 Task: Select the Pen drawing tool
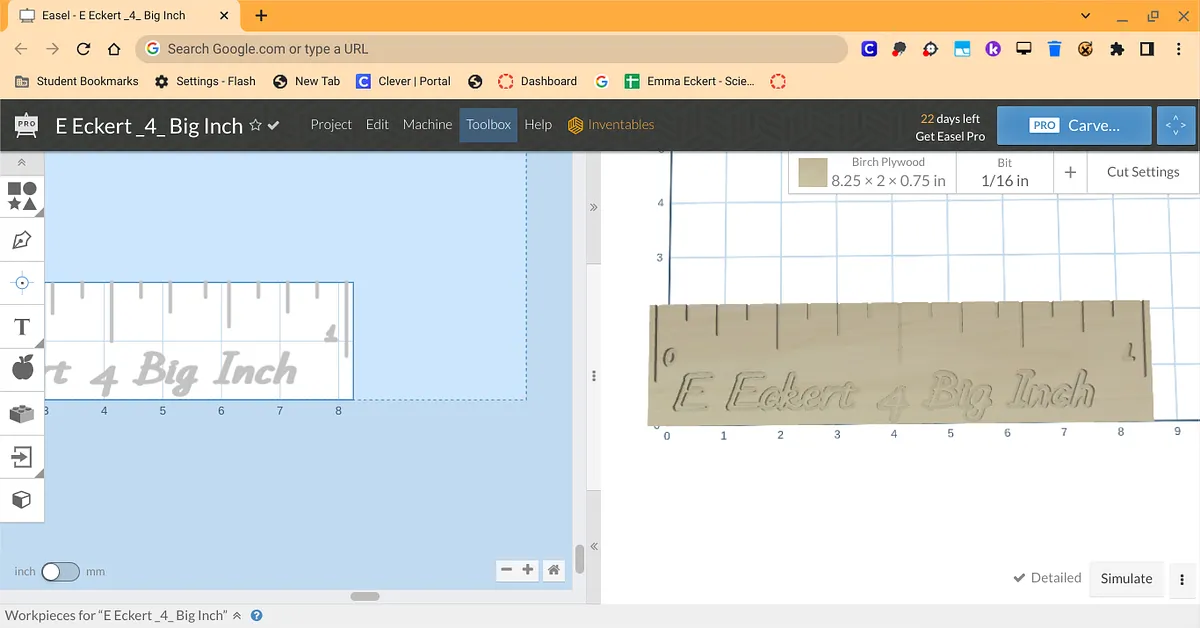coord(22,240)
